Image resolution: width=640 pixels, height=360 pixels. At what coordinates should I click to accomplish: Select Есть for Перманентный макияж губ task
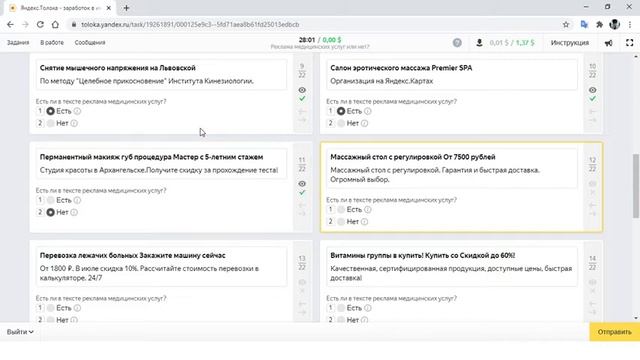point(51,200)
